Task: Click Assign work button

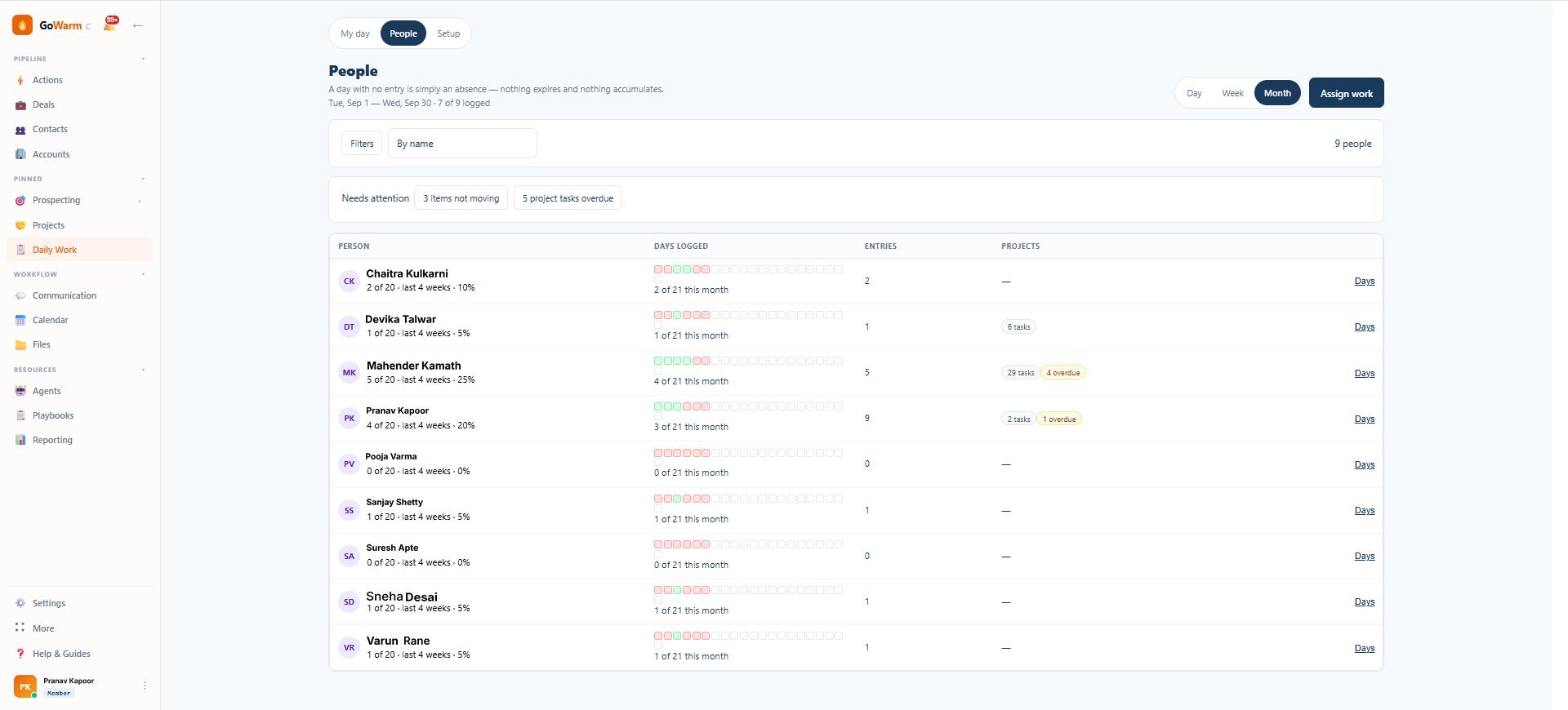Action: pyautogui.click(x=1346, y=93)
